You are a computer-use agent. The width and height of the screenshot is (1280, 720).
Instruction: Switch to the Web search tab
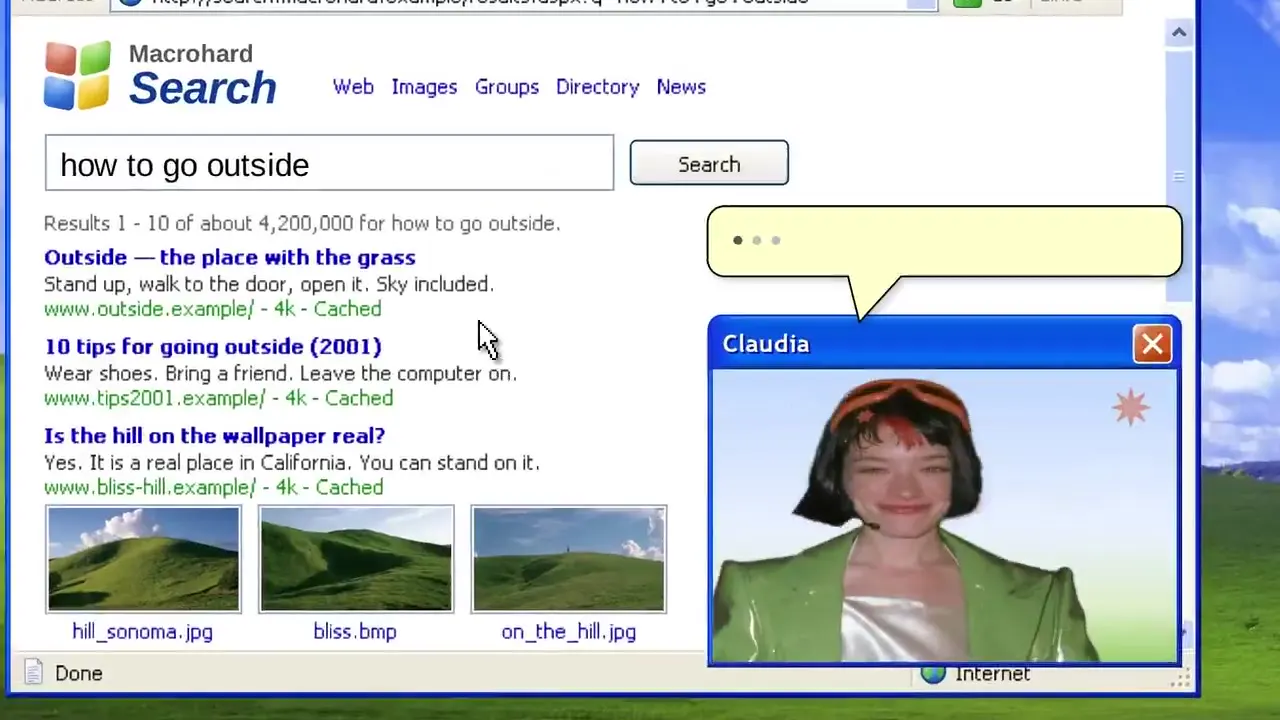pyautogui.click(x=353, y=87)
